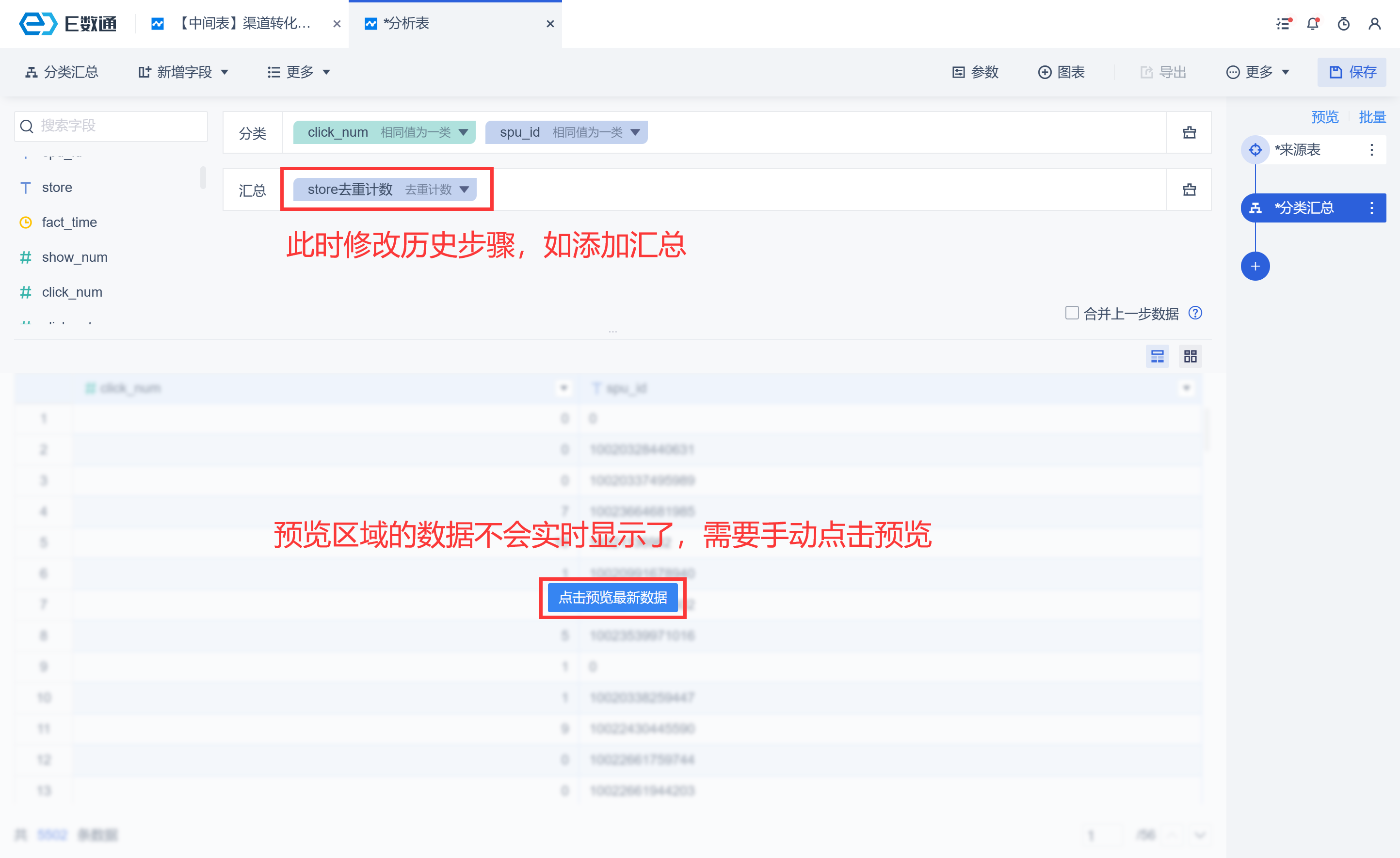Viewport: 1400px width, 858px height.
Task: Open the notification bell icon
Action: pyautogui.click(x=1313, y=24)
